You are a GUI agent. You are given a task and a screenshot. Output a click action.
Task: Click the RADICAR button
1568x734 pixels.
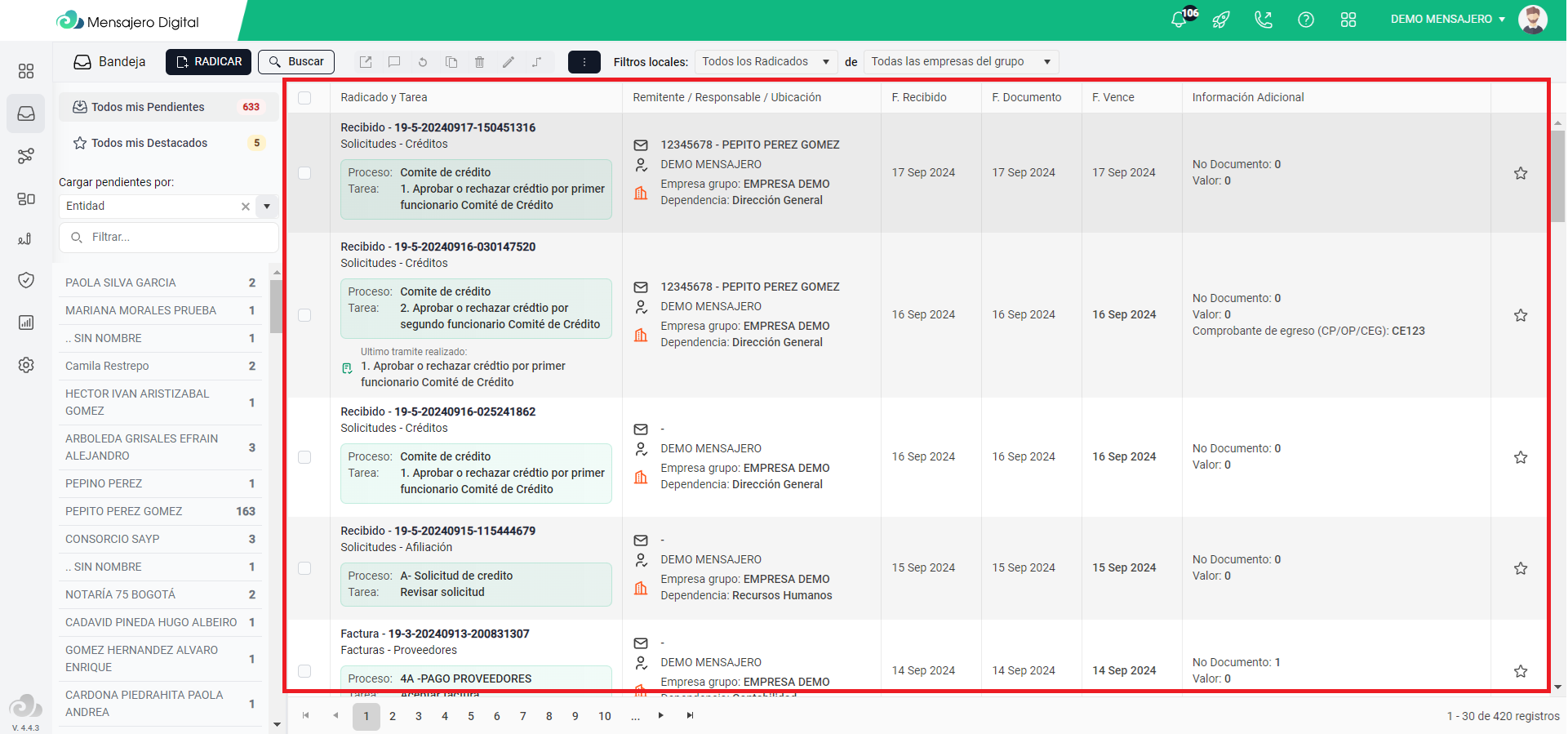click(208, 62)
